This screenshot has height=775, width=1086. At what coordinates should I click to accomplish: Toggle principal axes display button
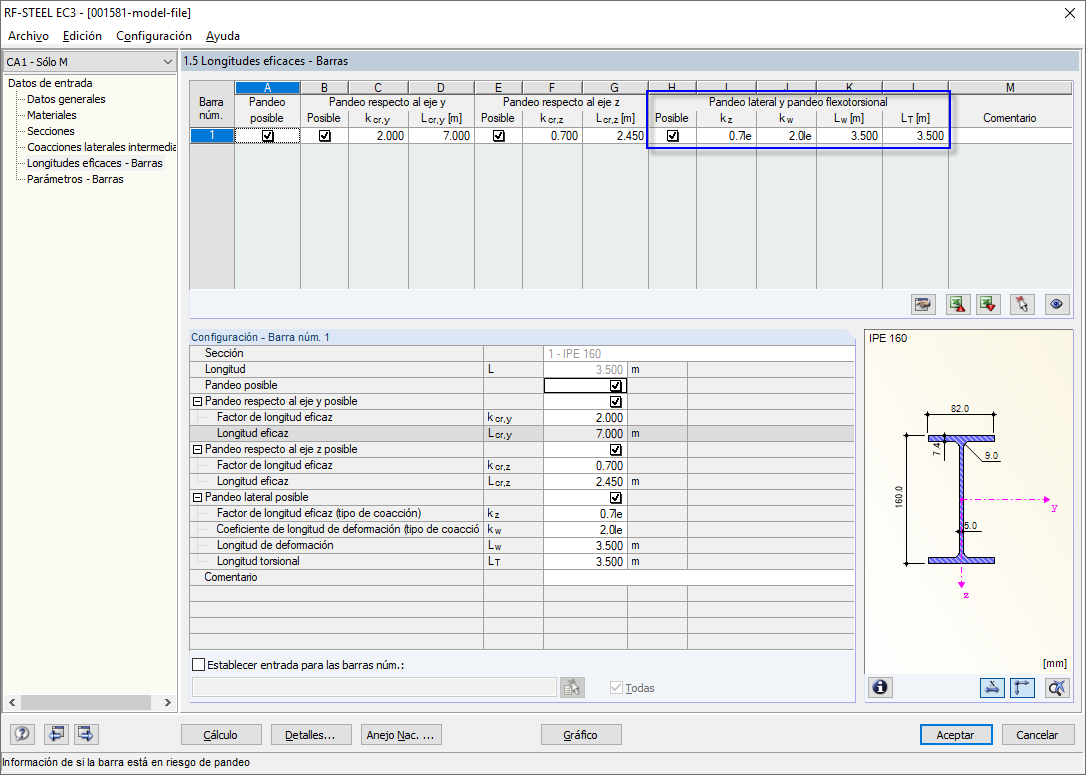pyautogui.click(x=1023, y=687)
